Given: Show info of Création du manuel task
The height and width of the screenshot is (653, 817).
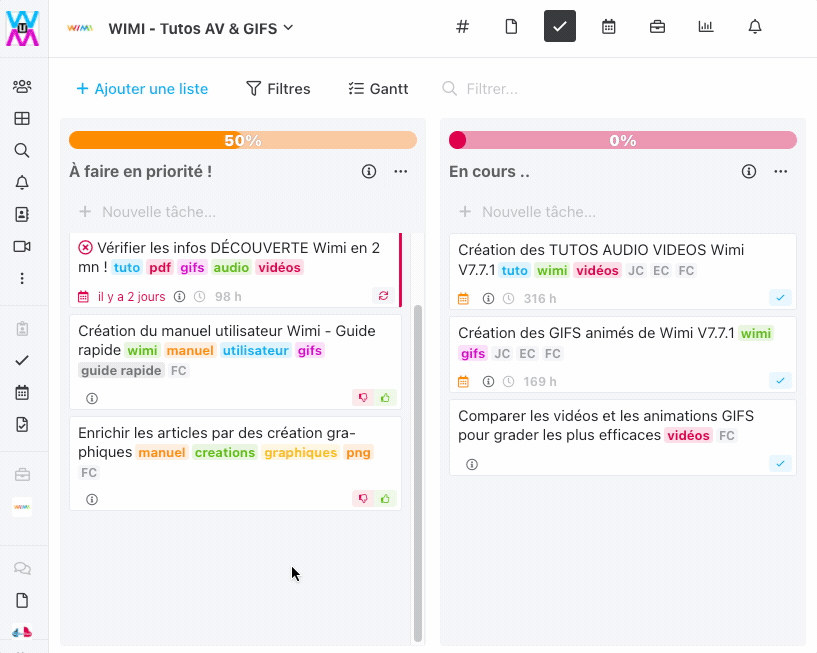Looking at the screenshot, I should tap(92, 398).
